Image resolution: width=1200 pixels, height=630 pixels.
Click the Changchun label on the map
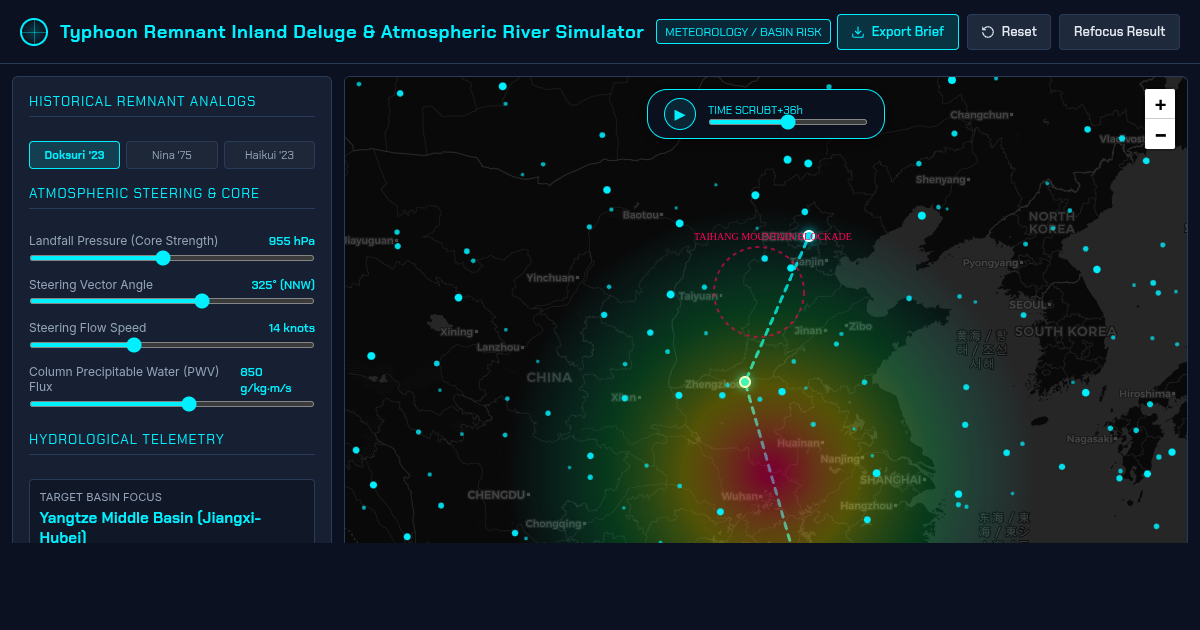tap(980, 115)
